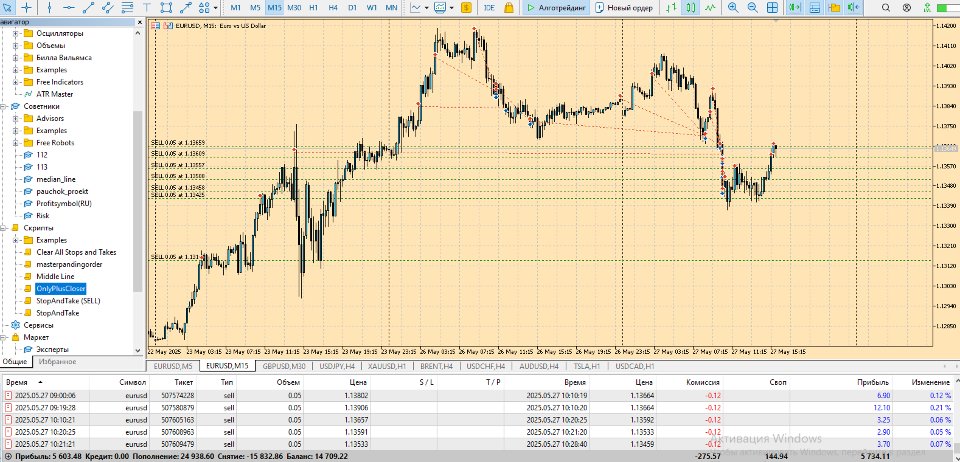Switch to the USDCAD,H1 chart tab
Screen dimensions: 960x462
635,366
